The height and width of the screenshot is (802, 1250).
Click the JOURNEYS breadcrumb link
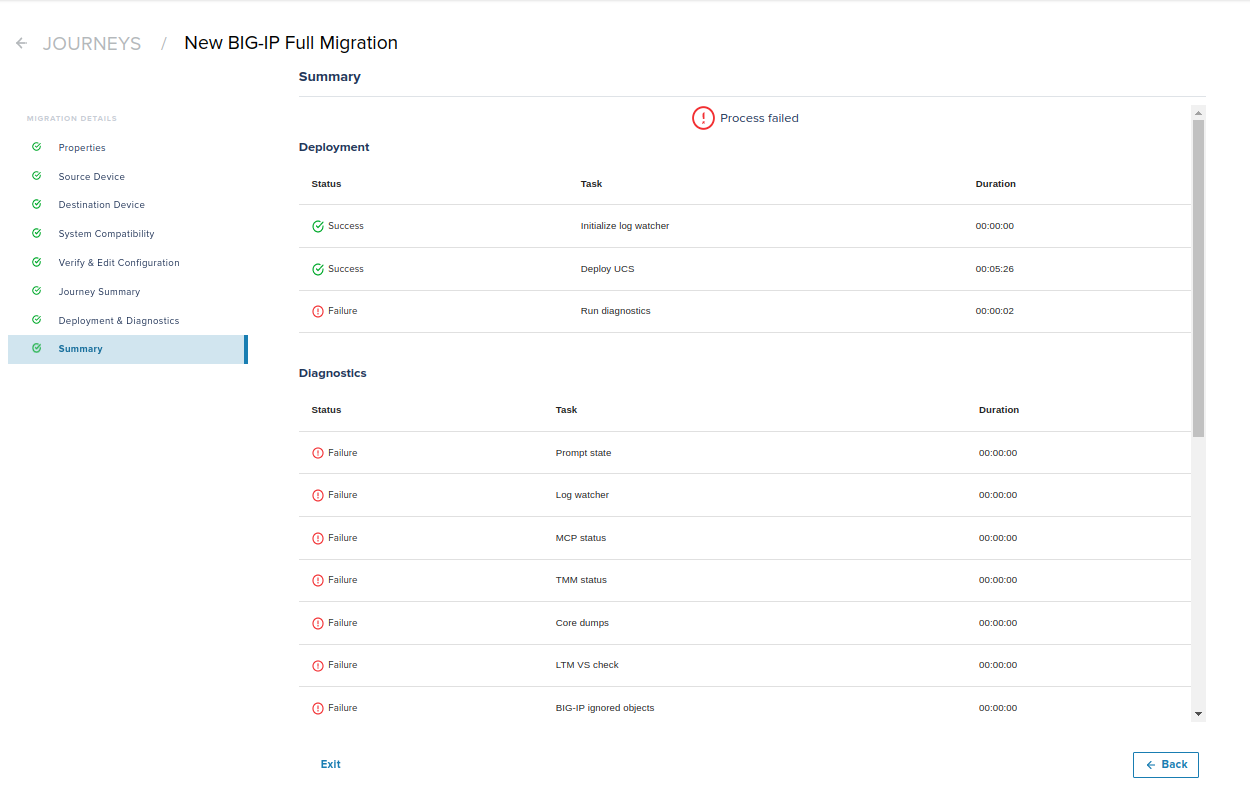point(92,44)
